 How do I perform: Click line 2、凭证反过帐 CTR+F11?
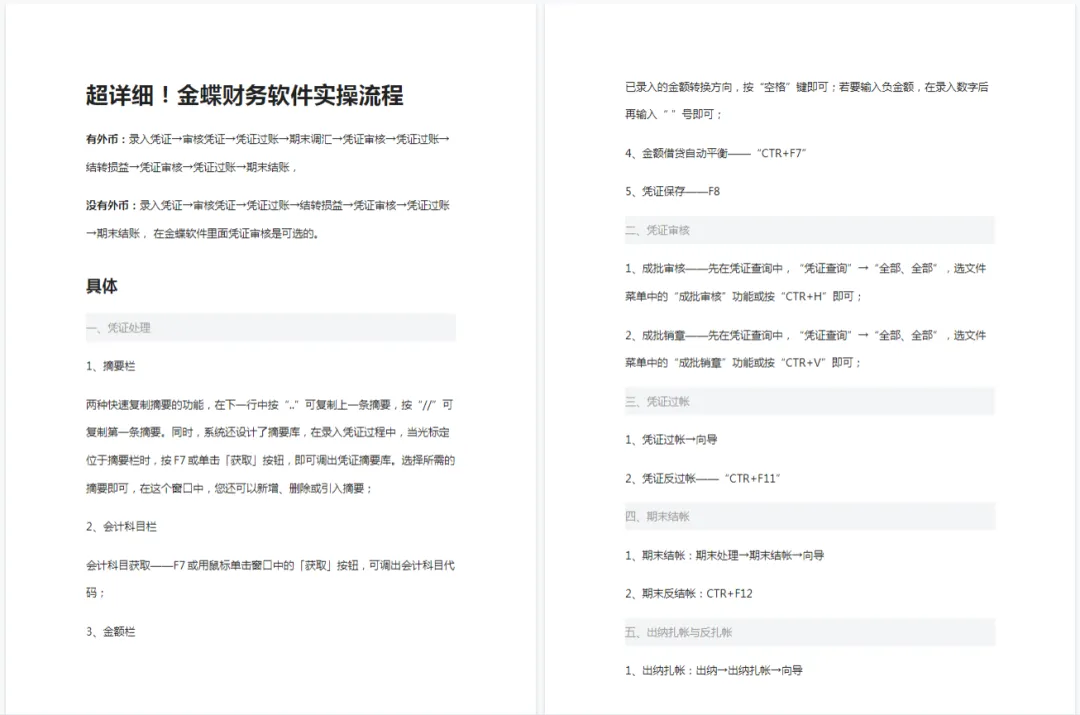[703, 479]
